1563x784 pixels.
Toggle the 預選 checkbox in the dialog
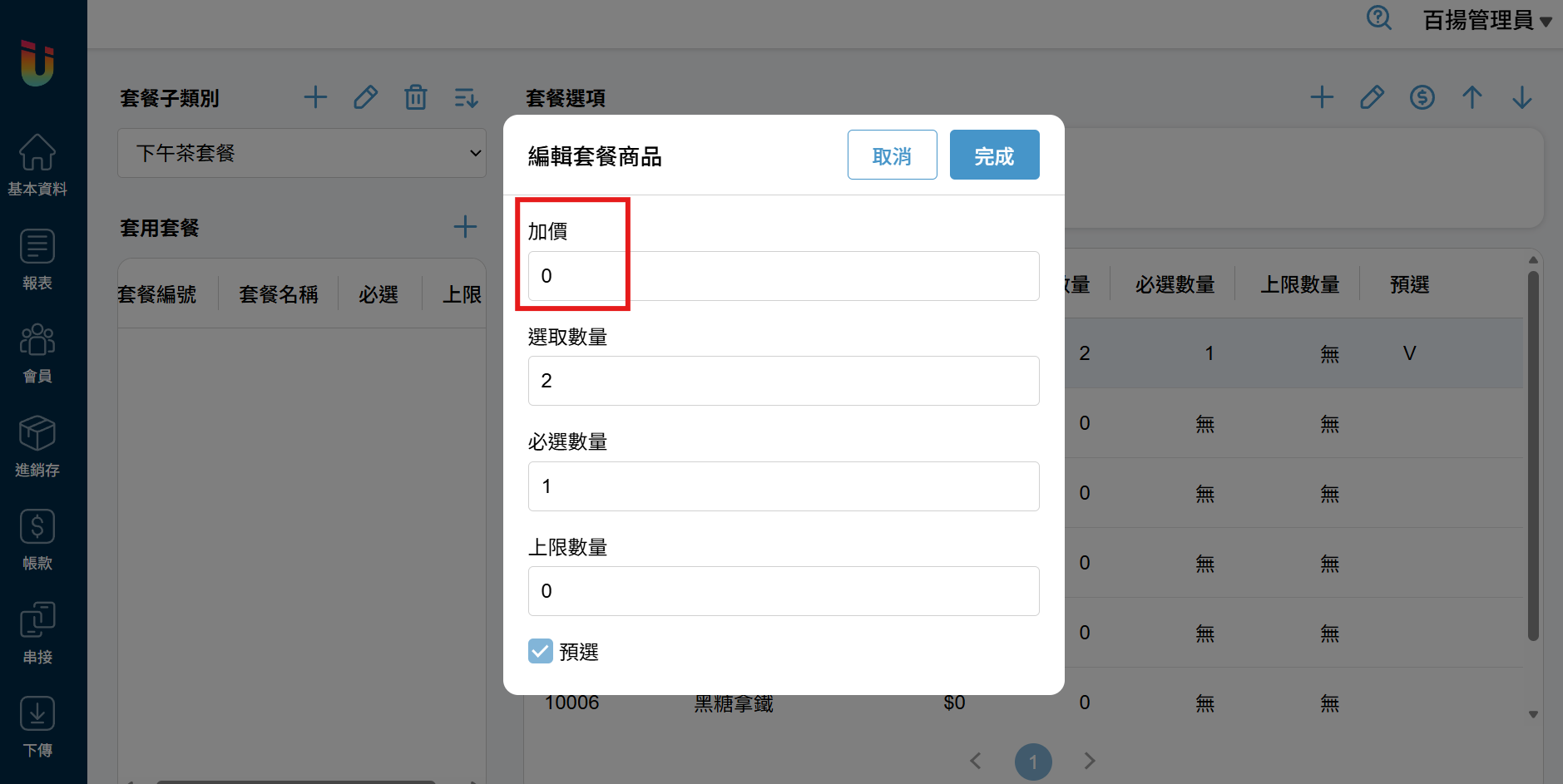(x=540, y=651)
